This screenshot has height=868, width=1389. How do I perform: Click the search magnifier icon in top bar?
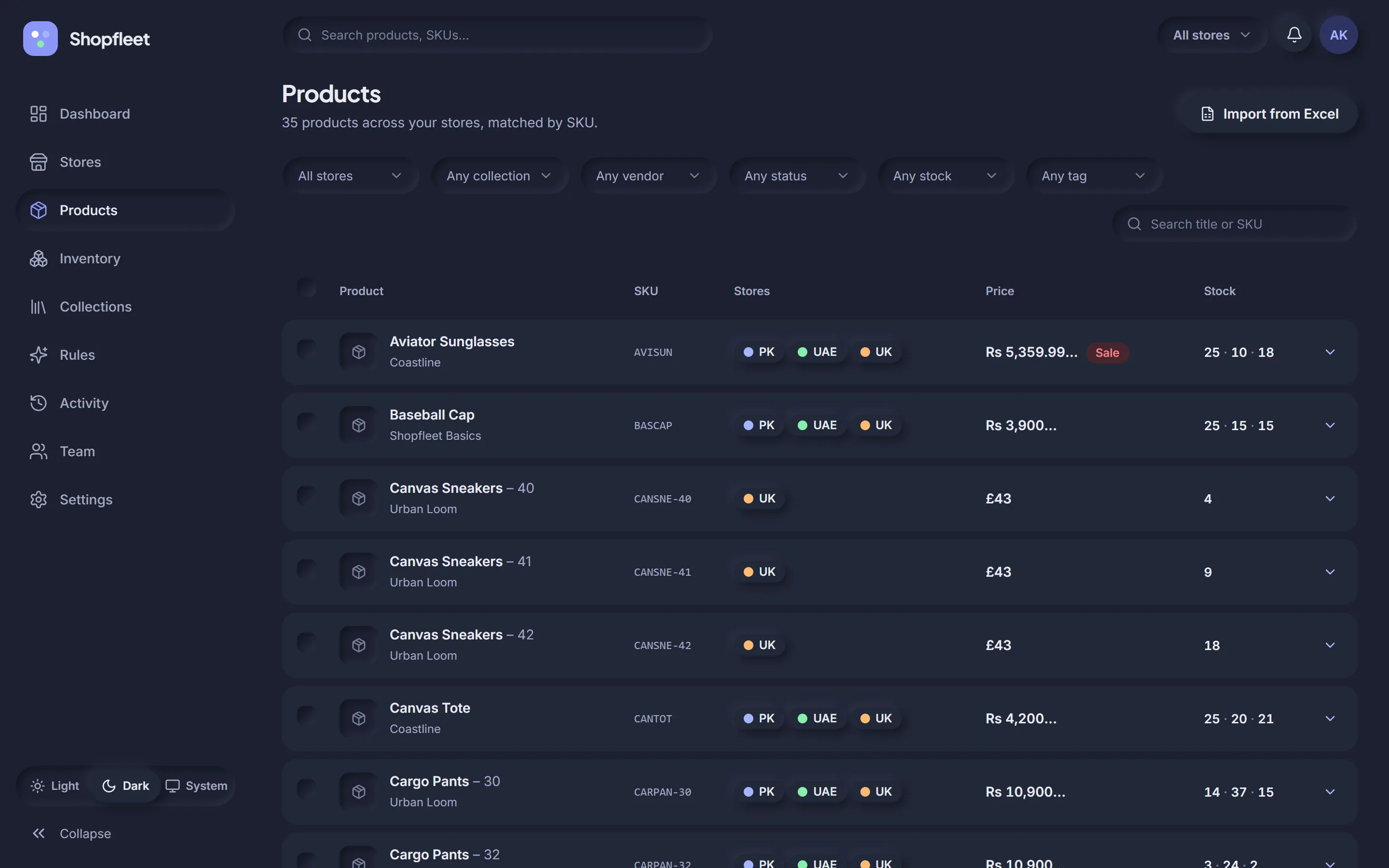305,35
